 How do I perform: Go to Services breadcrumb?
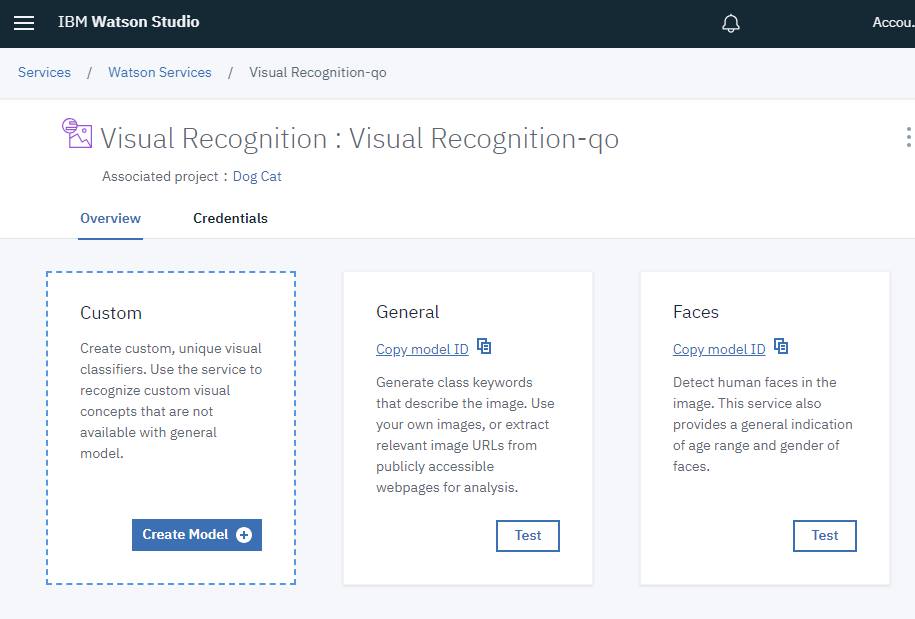pos(44,72)
